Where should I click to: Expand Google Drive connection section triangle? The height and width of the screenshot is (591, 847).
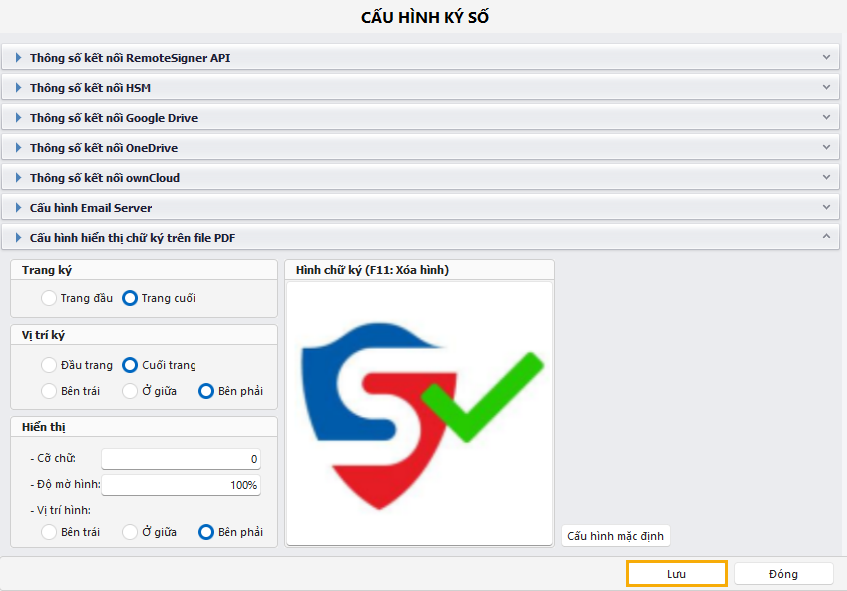18,117
